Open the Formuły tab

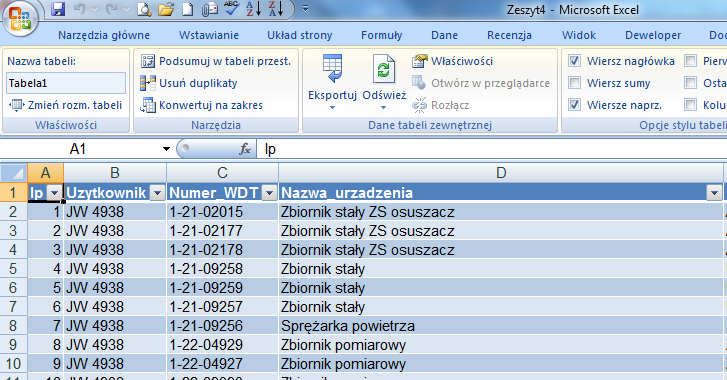point(382,35)
